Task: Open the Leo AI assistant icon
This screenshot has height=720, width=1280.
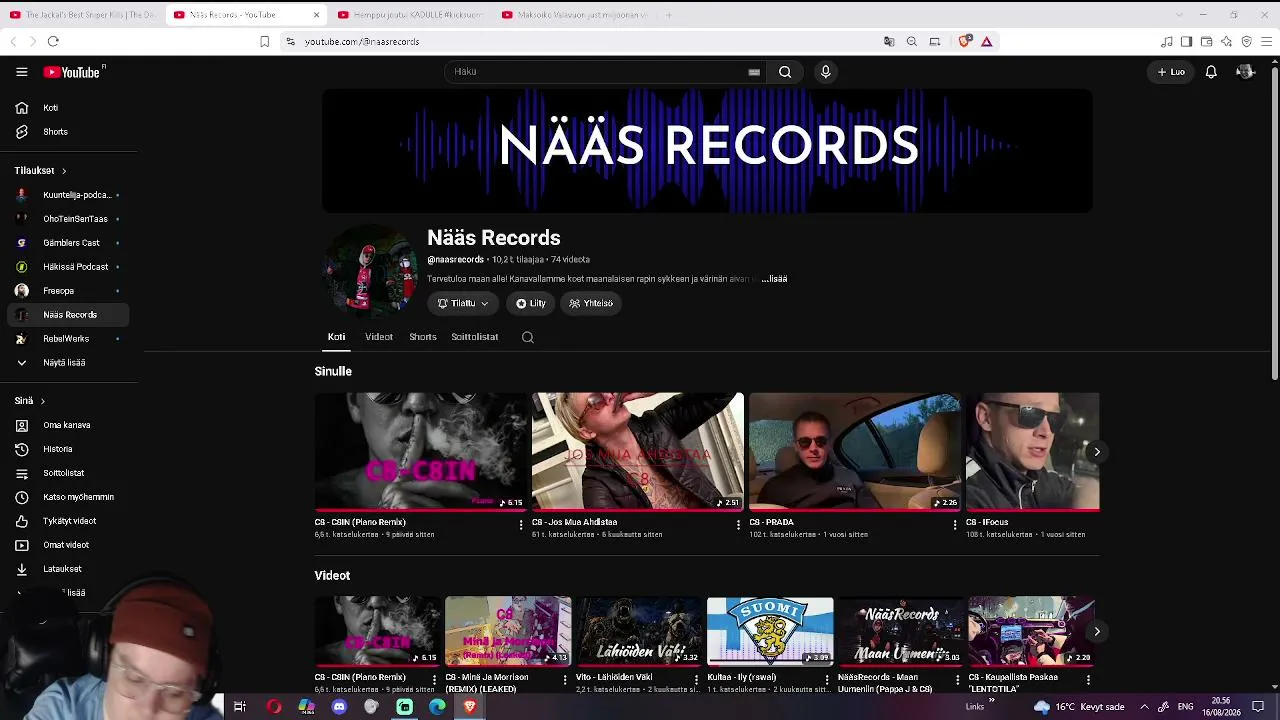Action: point(1226,41)
